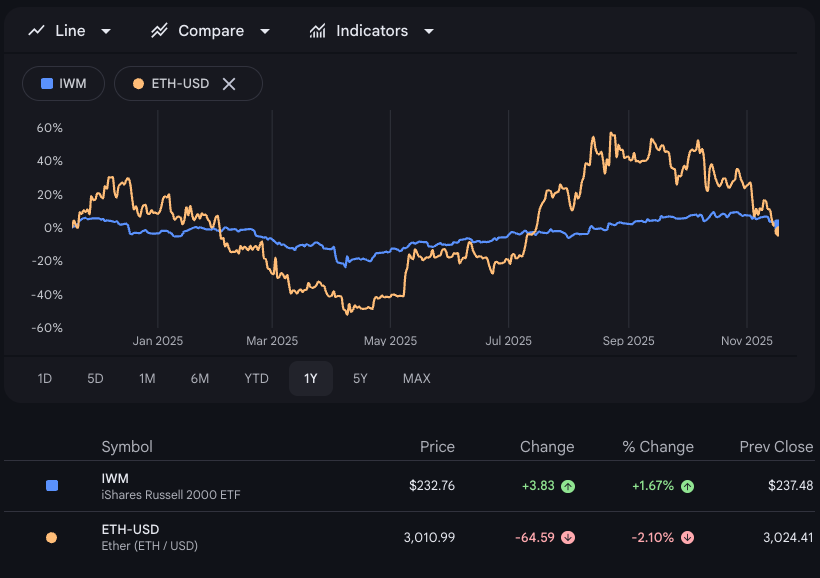Click the IWM legend chip
The width and height of the screenshot is (820, 578).
pos(63,84)
